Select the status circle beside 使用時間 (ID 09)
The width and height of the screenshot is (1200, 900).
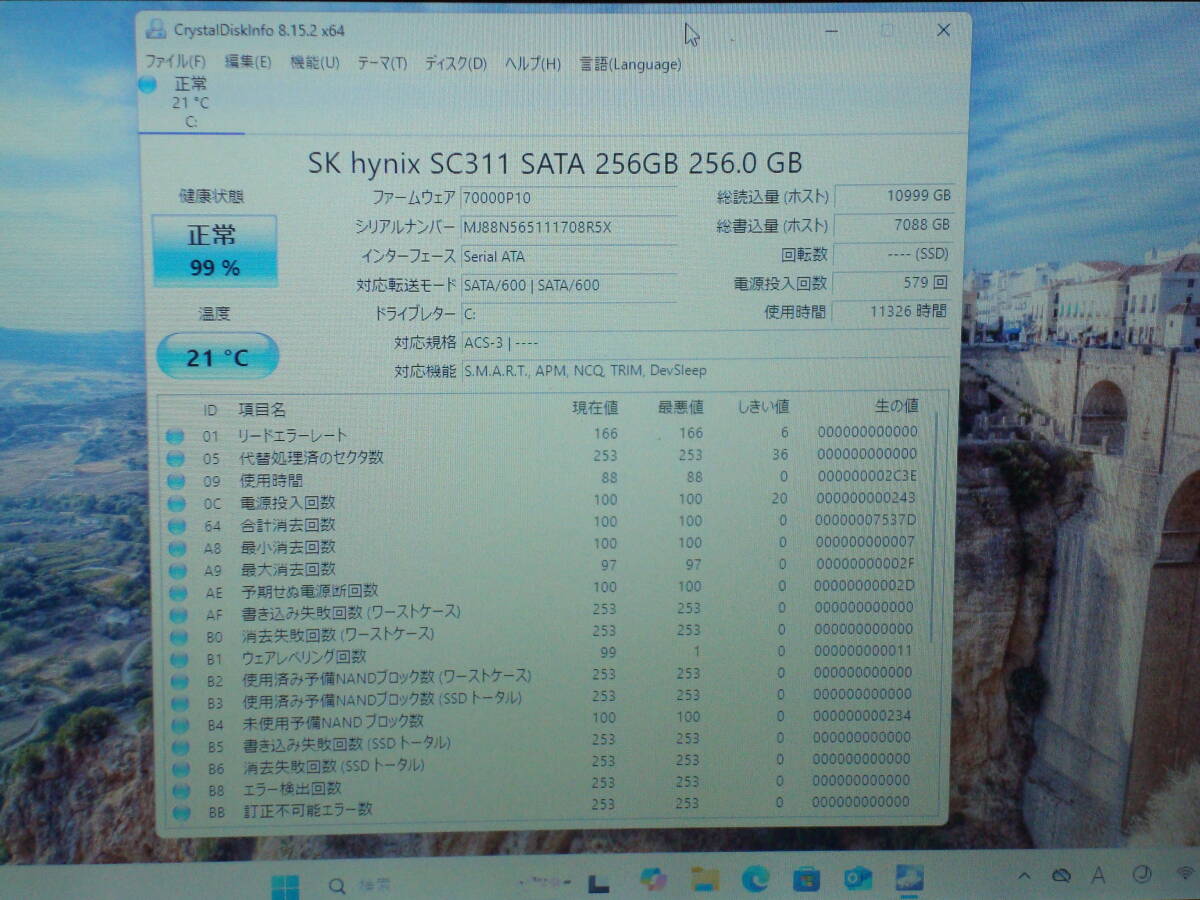[176, 481]
